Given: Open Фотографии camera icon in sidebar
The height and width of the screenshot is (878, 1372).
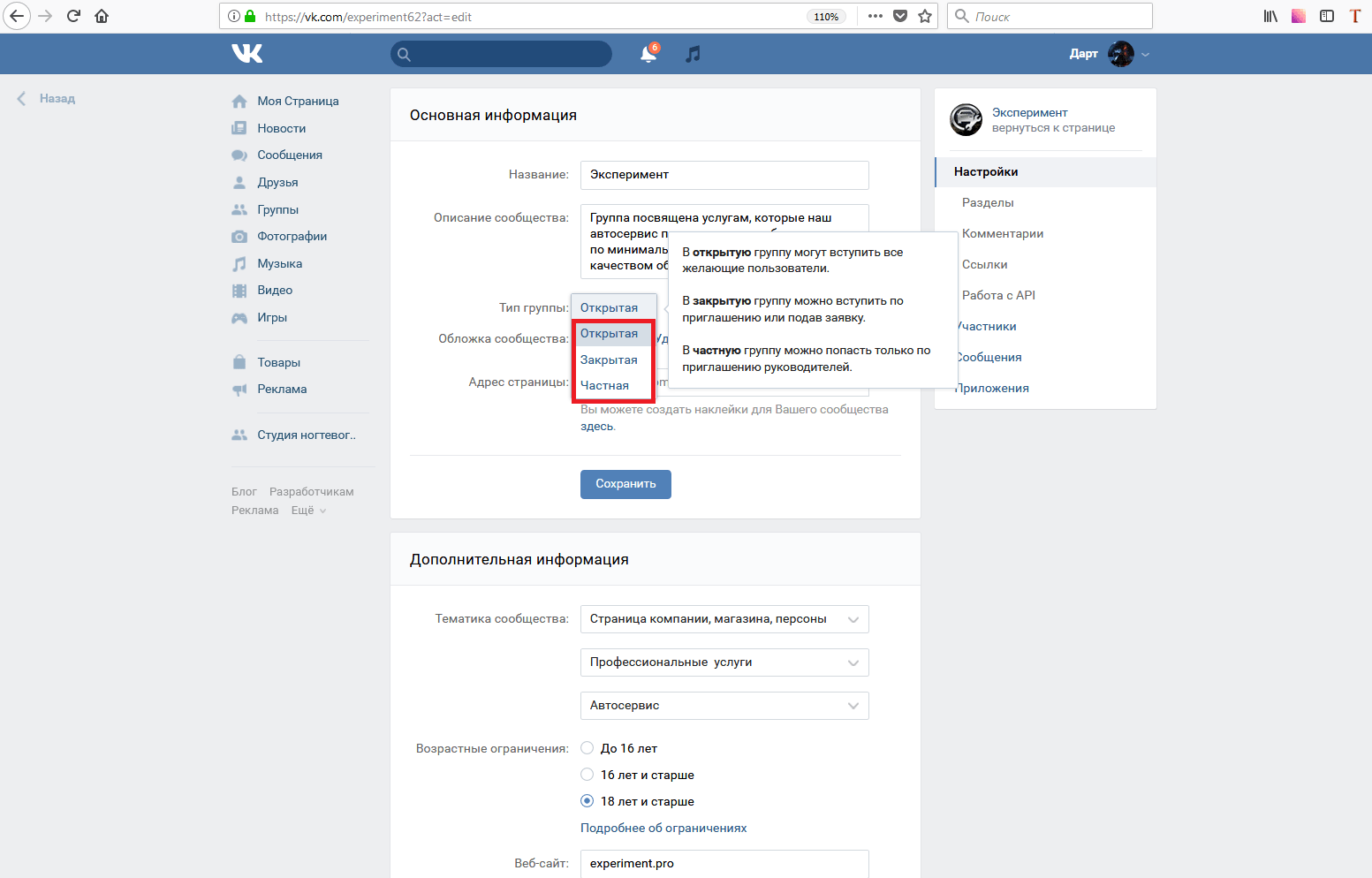Looking at the screenshot, I should (239, 237).
